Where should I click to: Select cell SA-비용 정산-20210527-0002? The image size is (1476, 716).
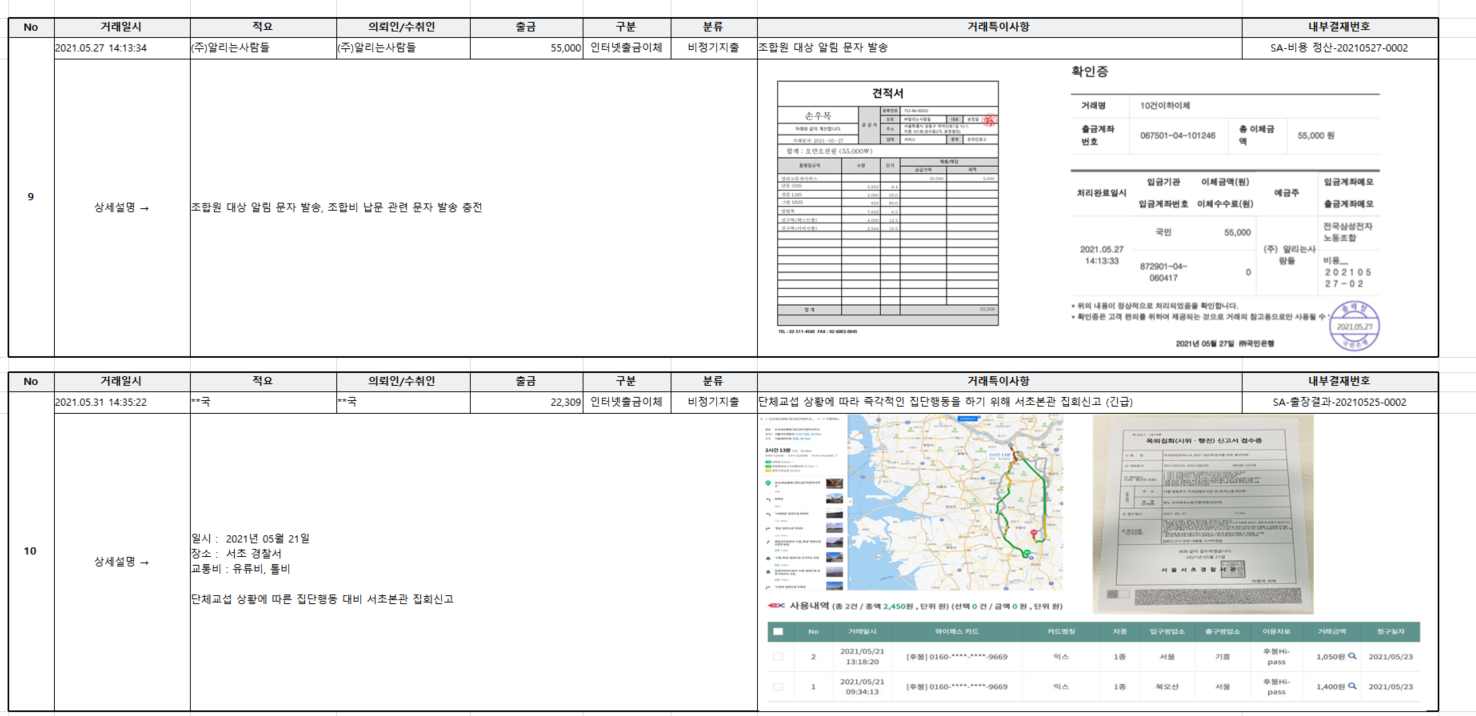click(1339, 48)
